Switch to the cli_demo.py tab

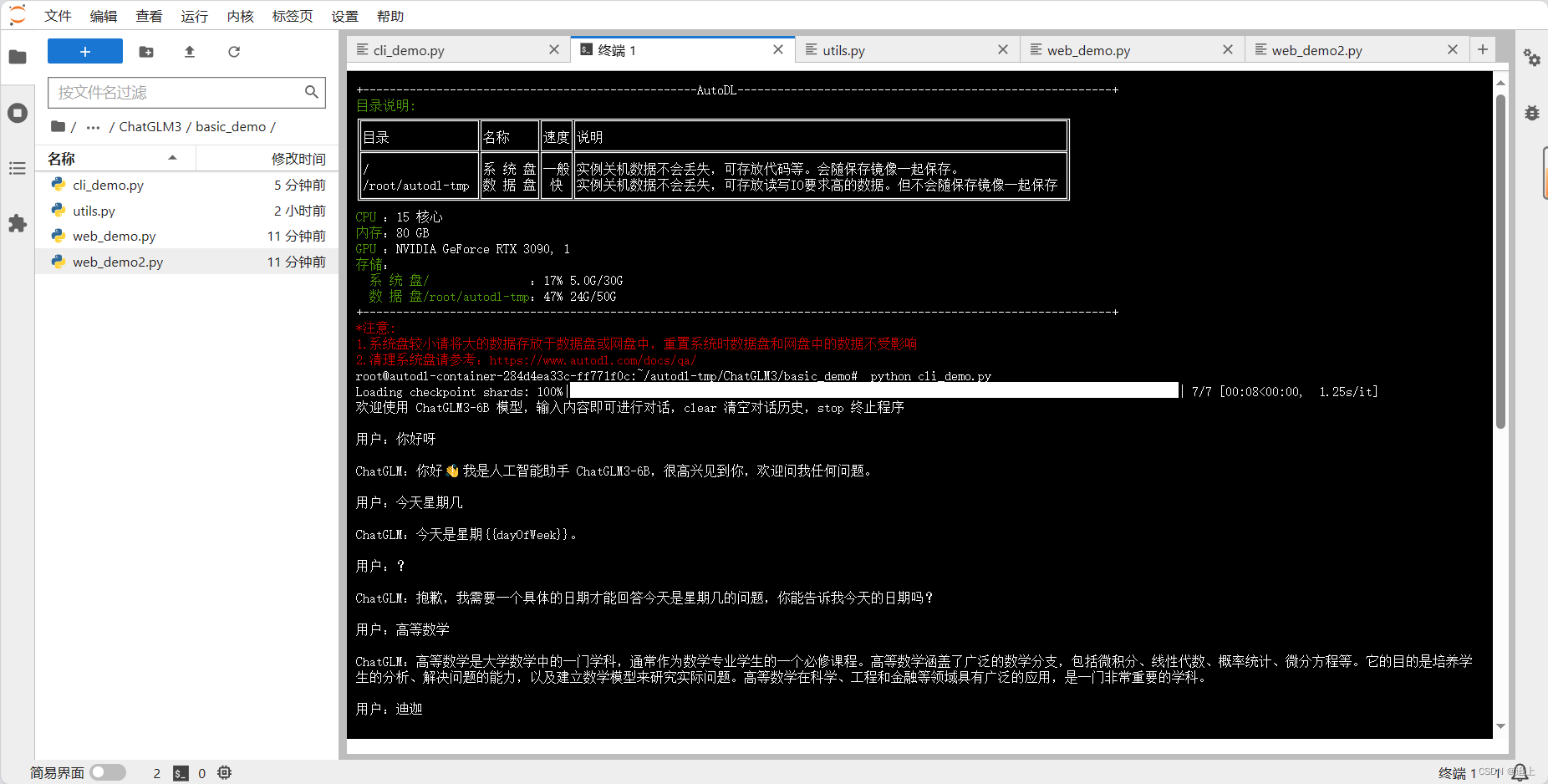click(x=458, y=50)
